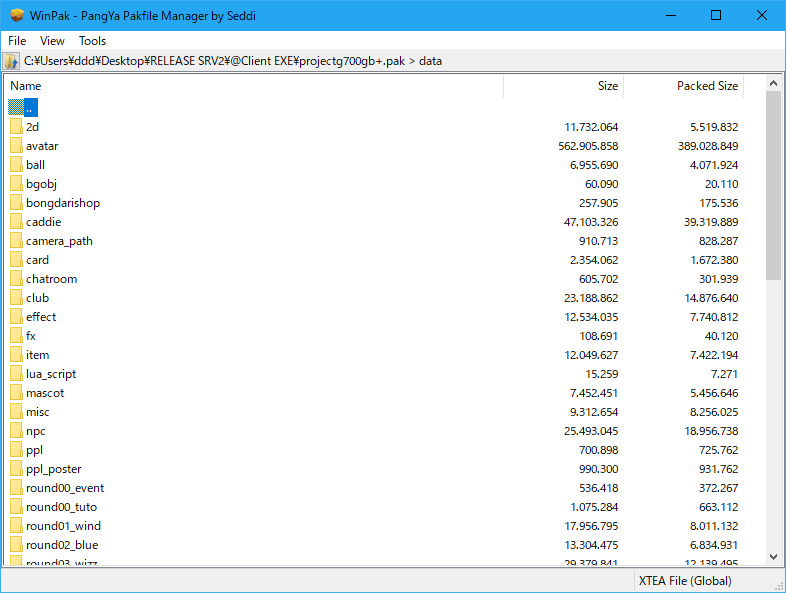Click the ppl_poster folder icon

[x=16, y=470]
